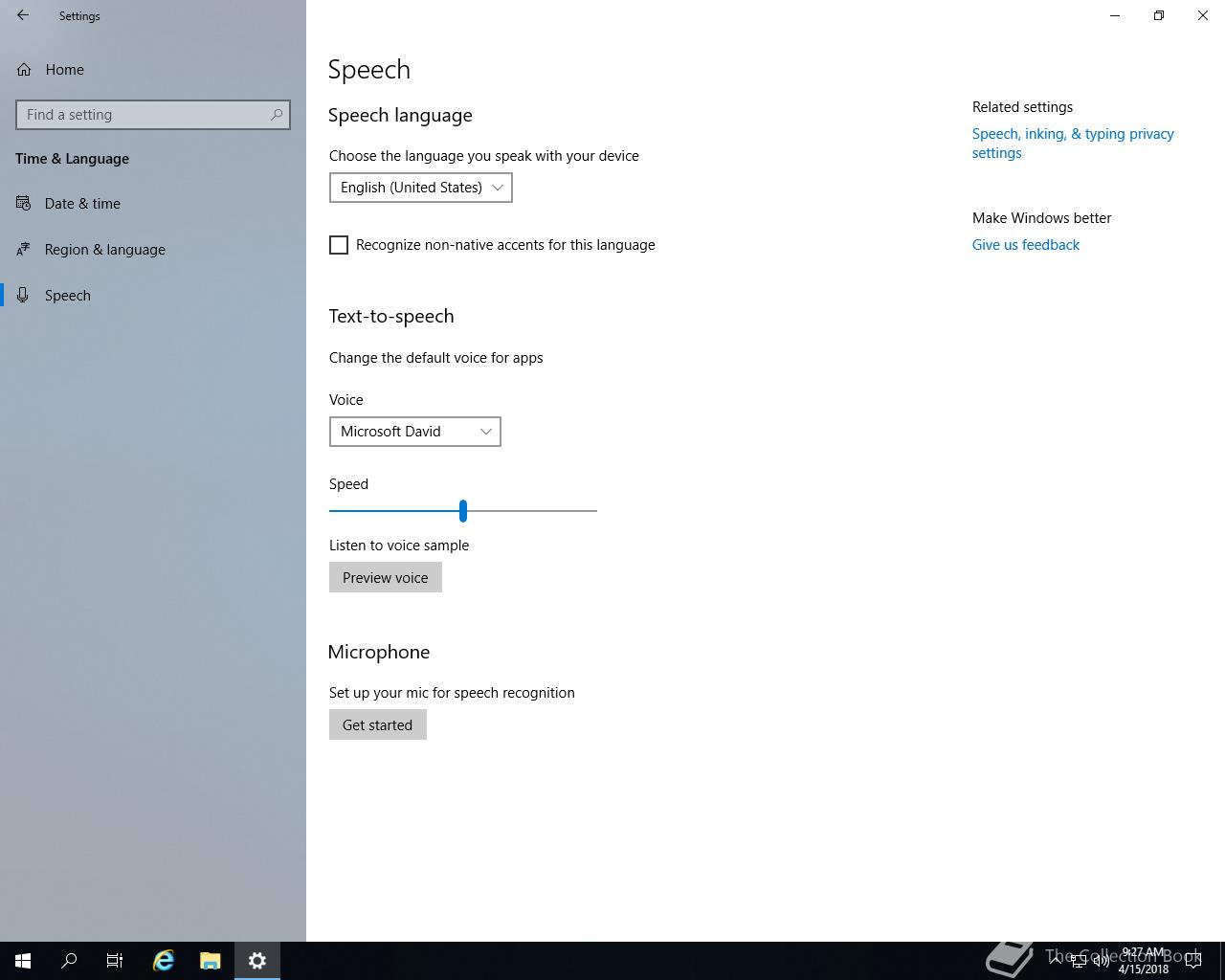Image resolution: width=1225 pixels, height=980 pixels.
Task: Open Region & language settings
Action: pyautogui.click(x=153, y=250)
